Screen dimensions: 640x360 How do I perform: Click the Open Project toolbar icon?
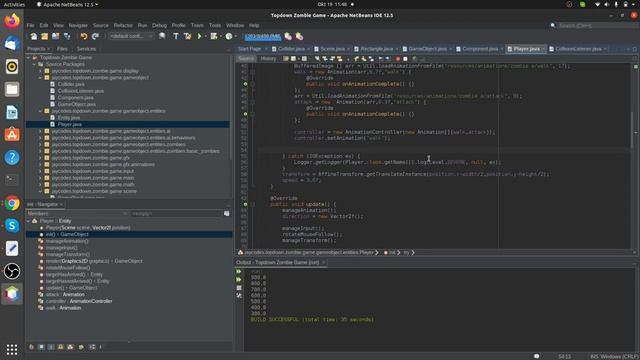coord(56,36)
